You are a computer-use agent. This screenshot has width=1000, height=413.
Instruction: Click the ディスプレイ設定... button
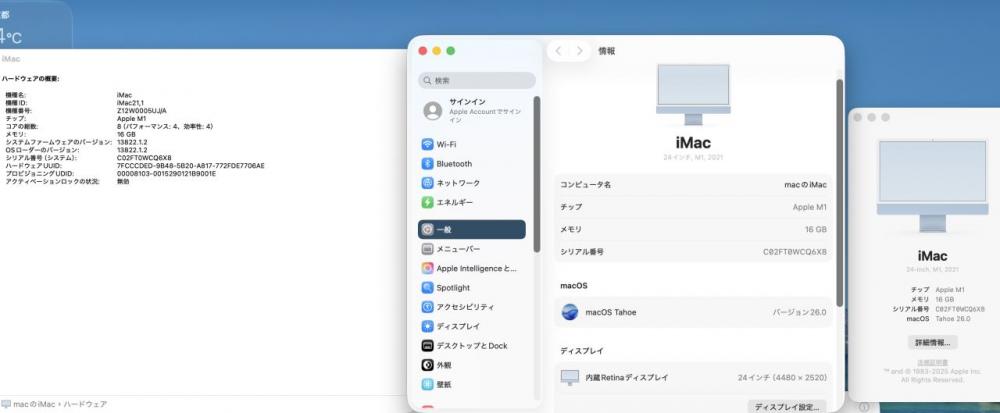tap(787, 407)
